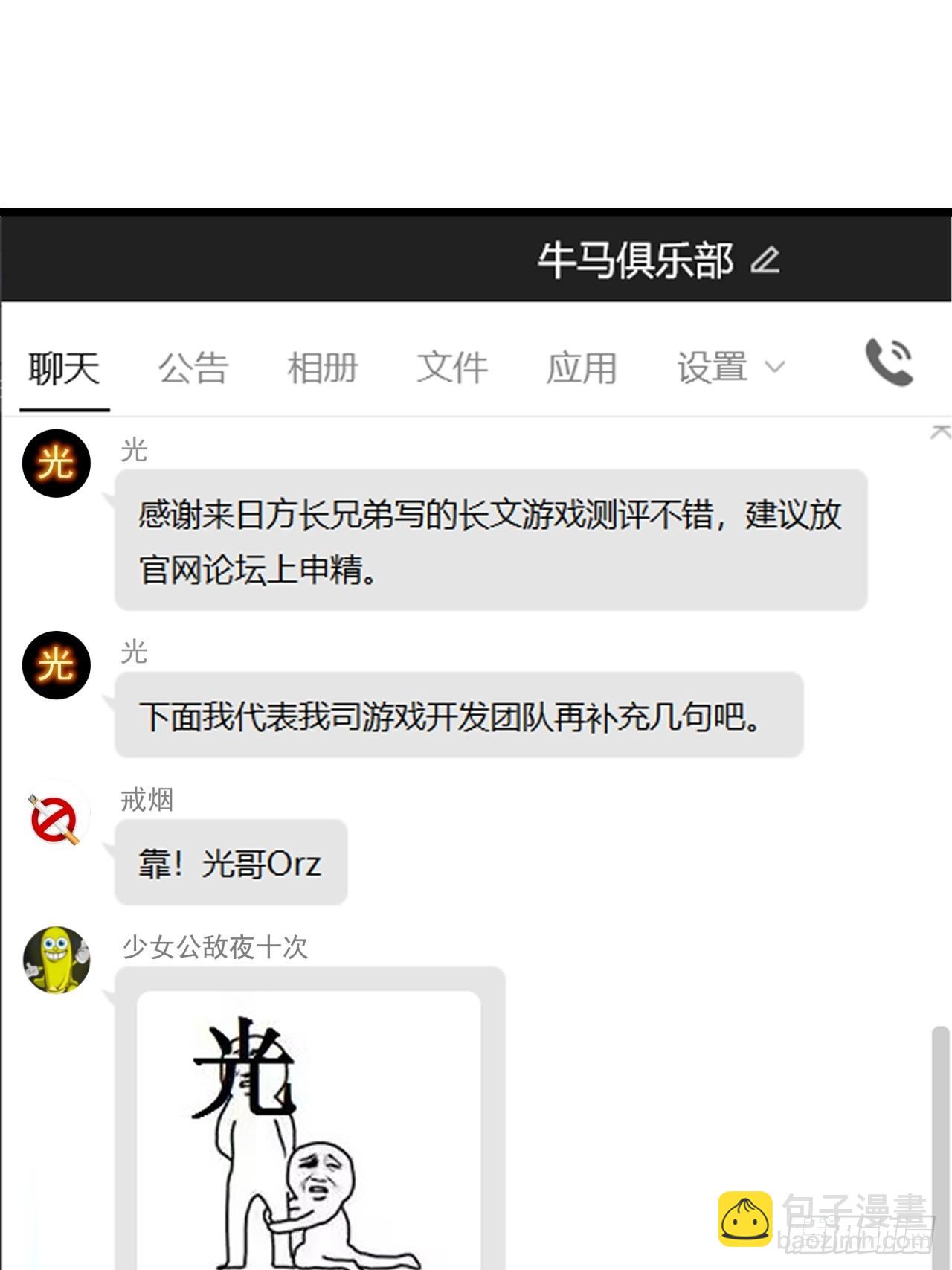
Task: Click the group title 牛马俱乐部
Action: (x=636, y=260)
